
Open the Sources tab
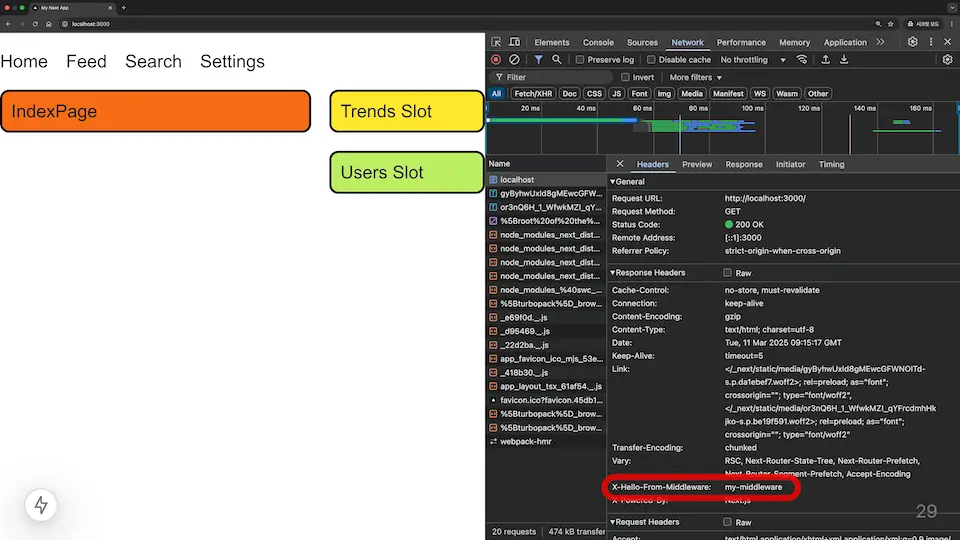coord(642,42)
